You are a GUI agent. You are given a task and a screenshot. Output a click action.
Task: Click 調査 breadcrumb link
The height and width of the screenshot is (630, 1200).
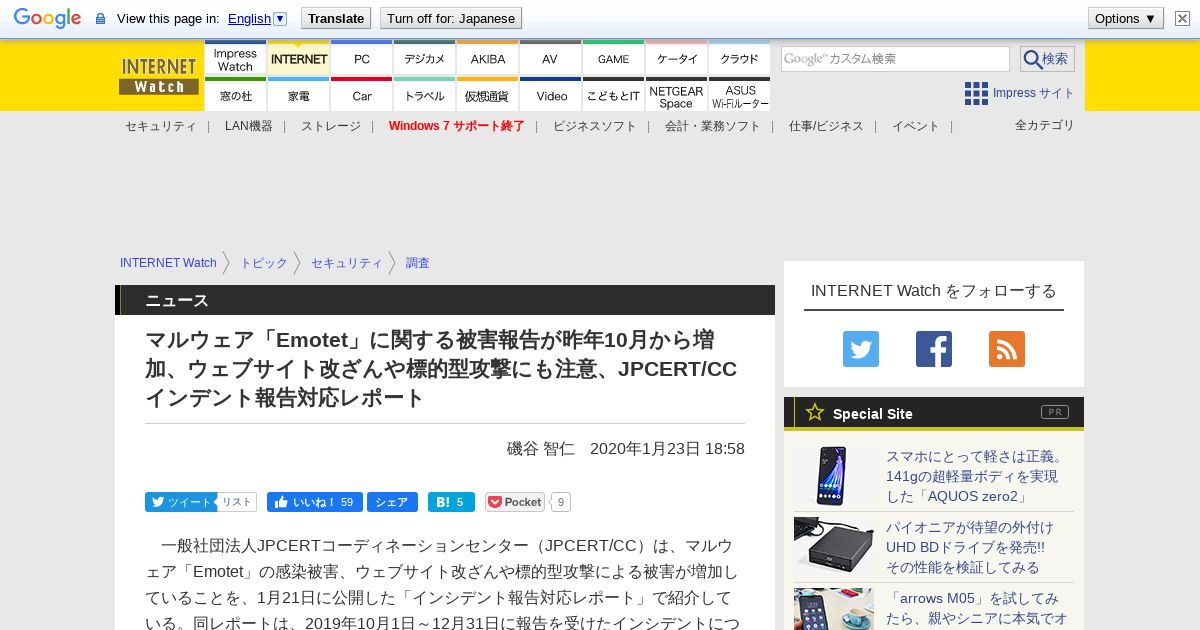click(x=418, y=263)
